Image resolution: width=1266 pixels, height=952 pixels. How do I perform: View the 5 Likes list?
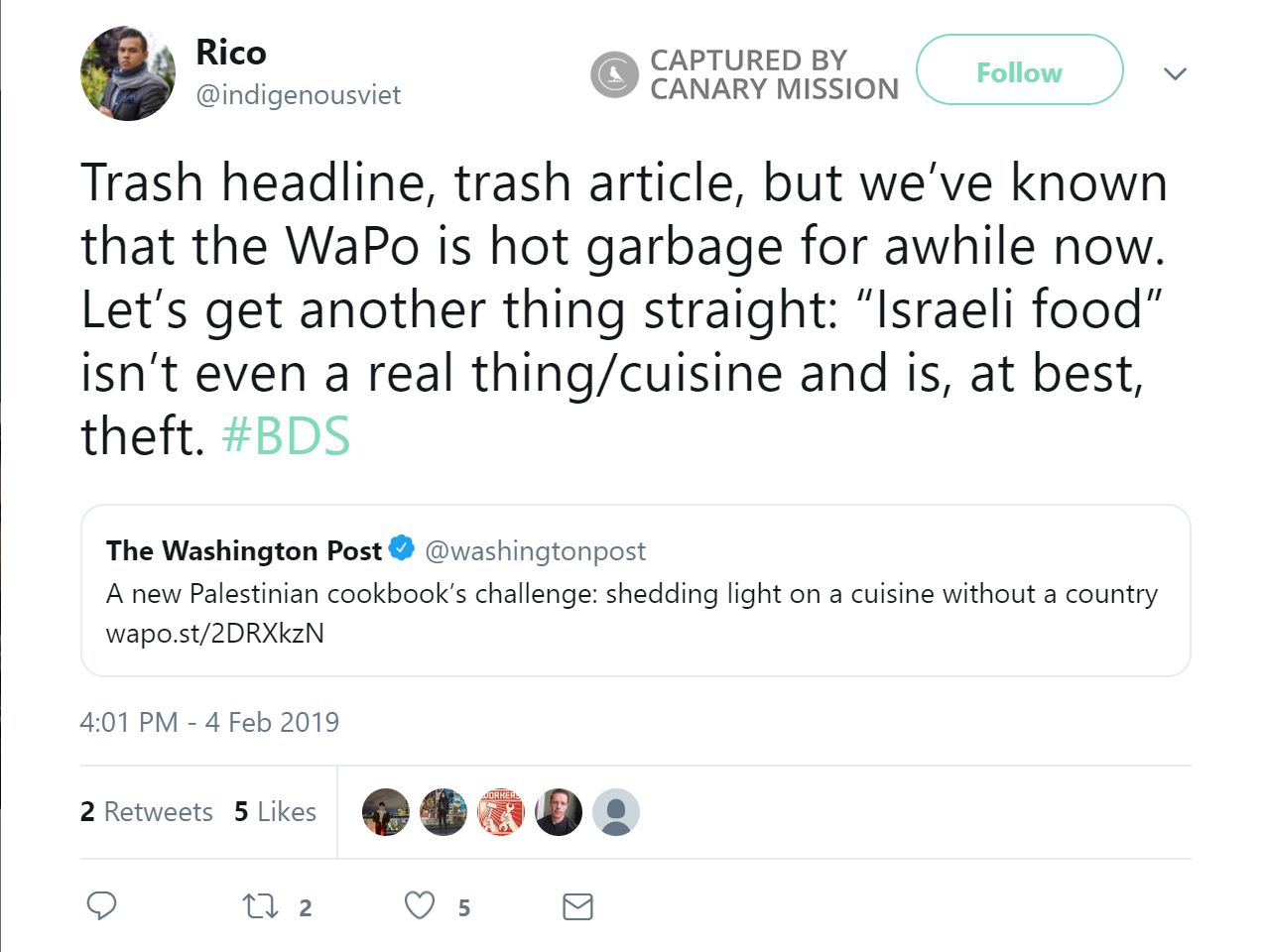point(275,812)
